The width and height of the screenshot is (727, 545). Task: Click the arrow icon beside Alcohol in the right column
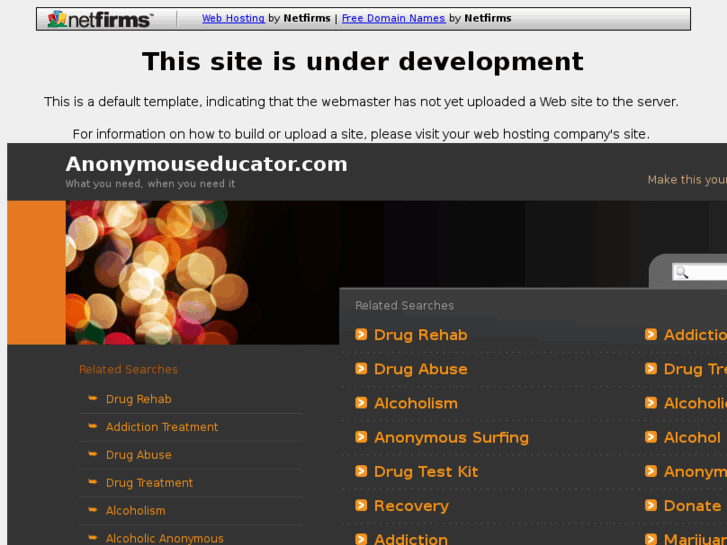(x=651, y=437)
